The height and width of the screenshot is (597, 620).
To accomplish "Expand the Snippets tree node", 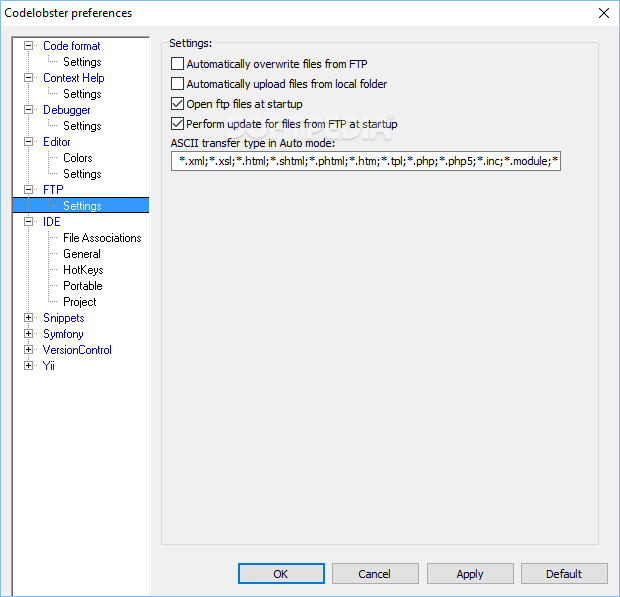I will [28, 317].
